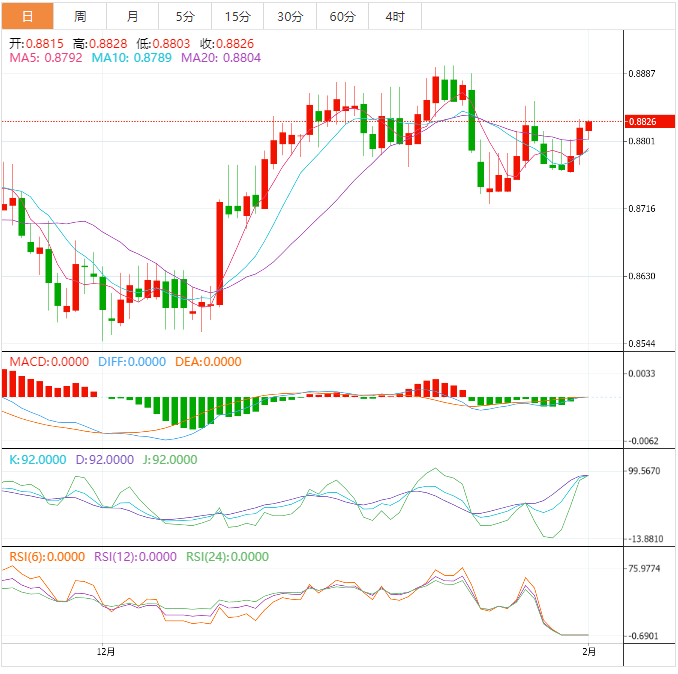The width and height of the screenshot is (678, 674).
Task: Select the 60分 interval tab
Action: (x=342, y=16)
